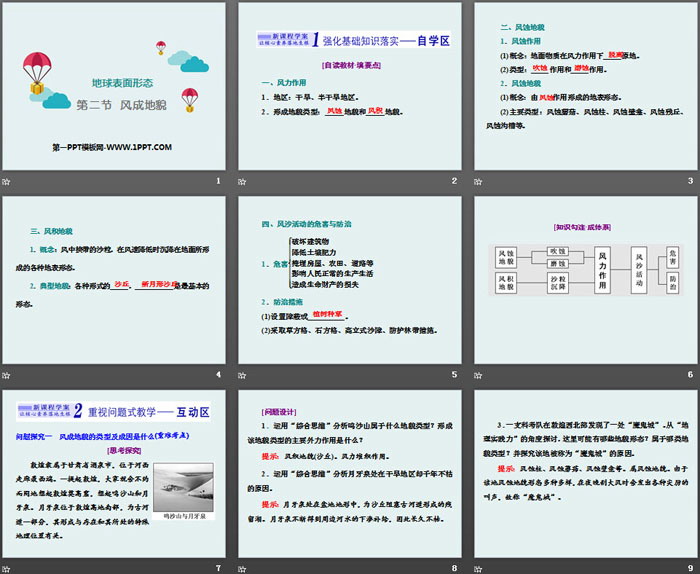Screen dimensions: 700x574
Task: Click the animation star icon under slide 3
Action: tap(478, 182)
